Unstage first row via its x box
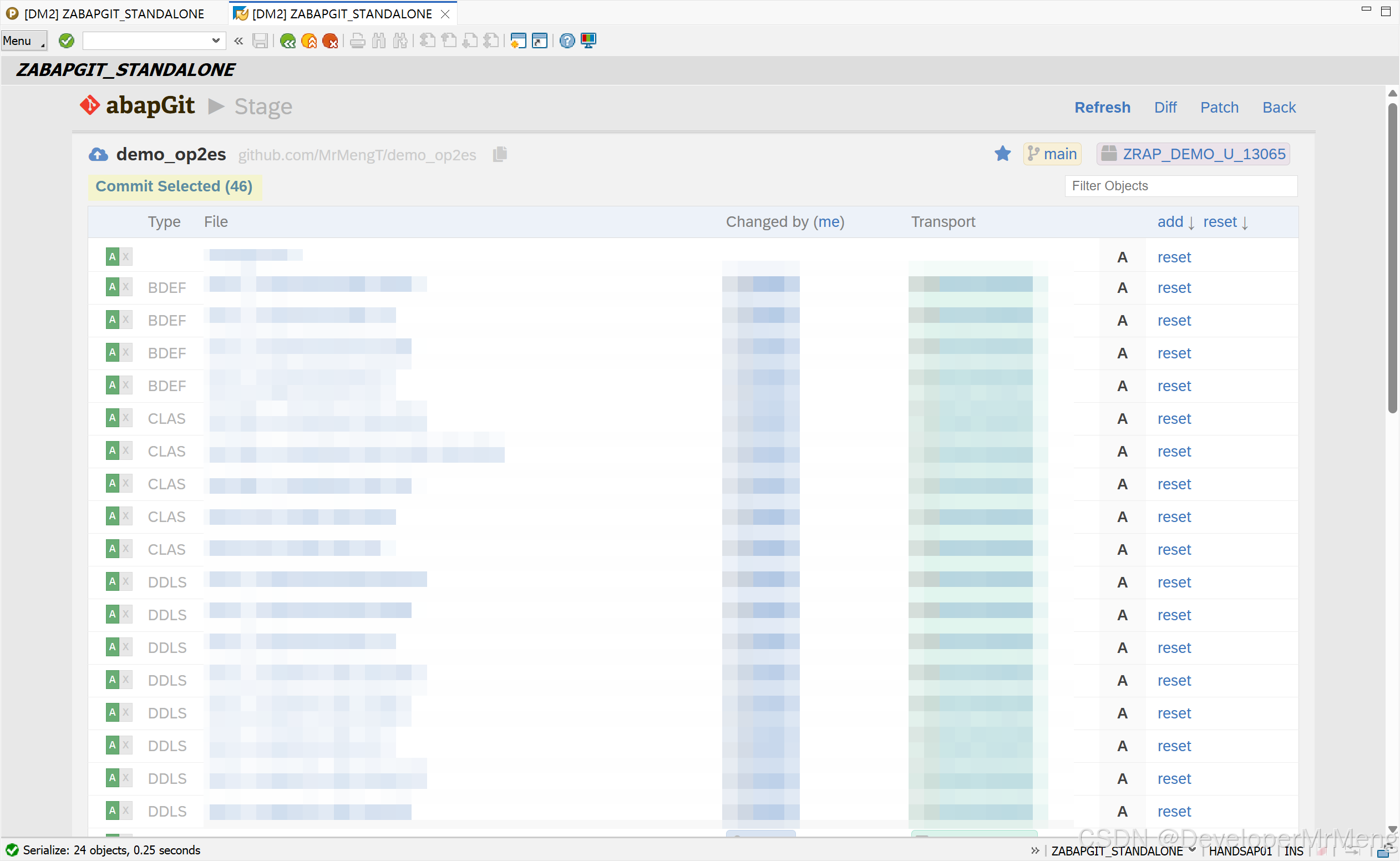The width and height of the screenshot is (1400, 861). pyautogui.click(x=126, y=257)
